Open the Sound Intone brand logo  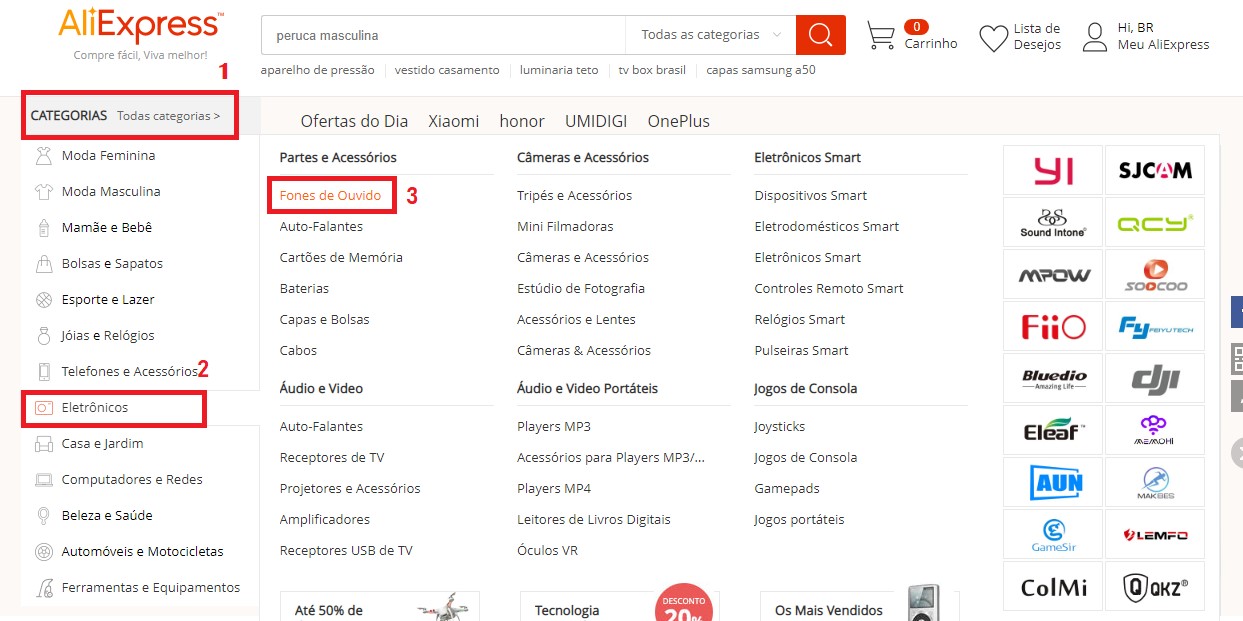1053,222
